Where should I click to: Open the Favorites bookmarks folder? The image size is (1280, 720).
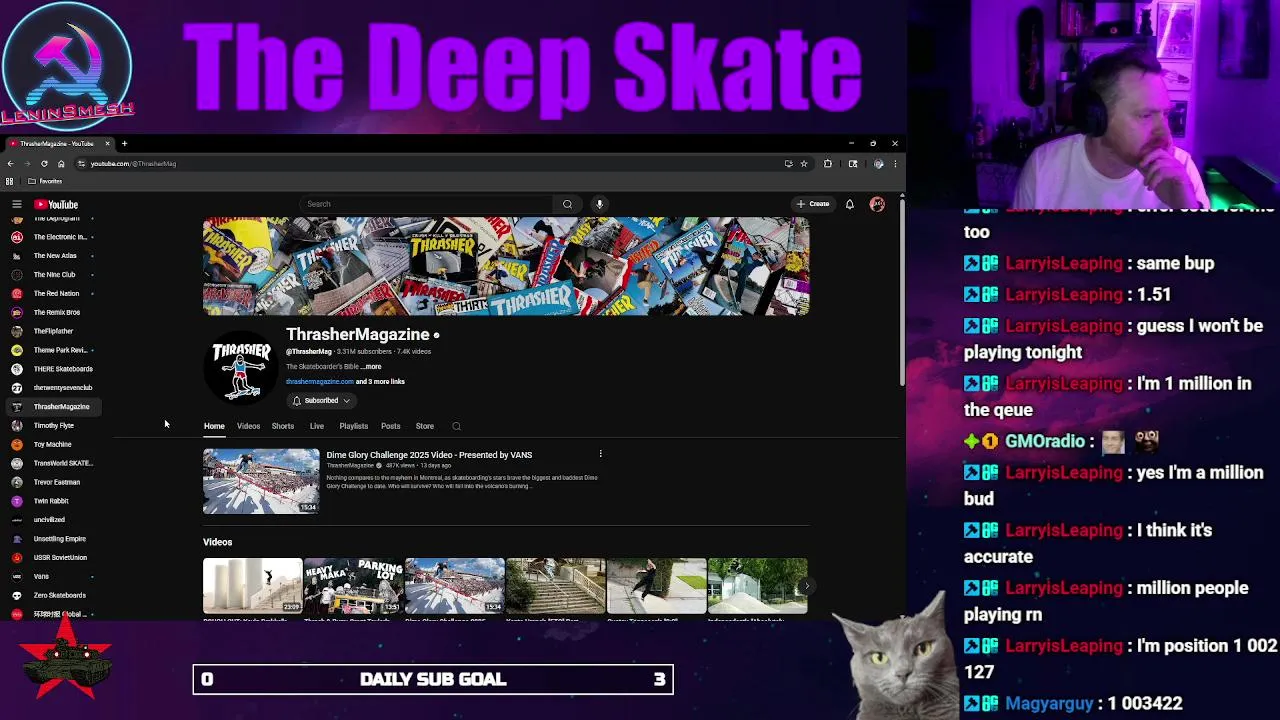tap(45, 181)
